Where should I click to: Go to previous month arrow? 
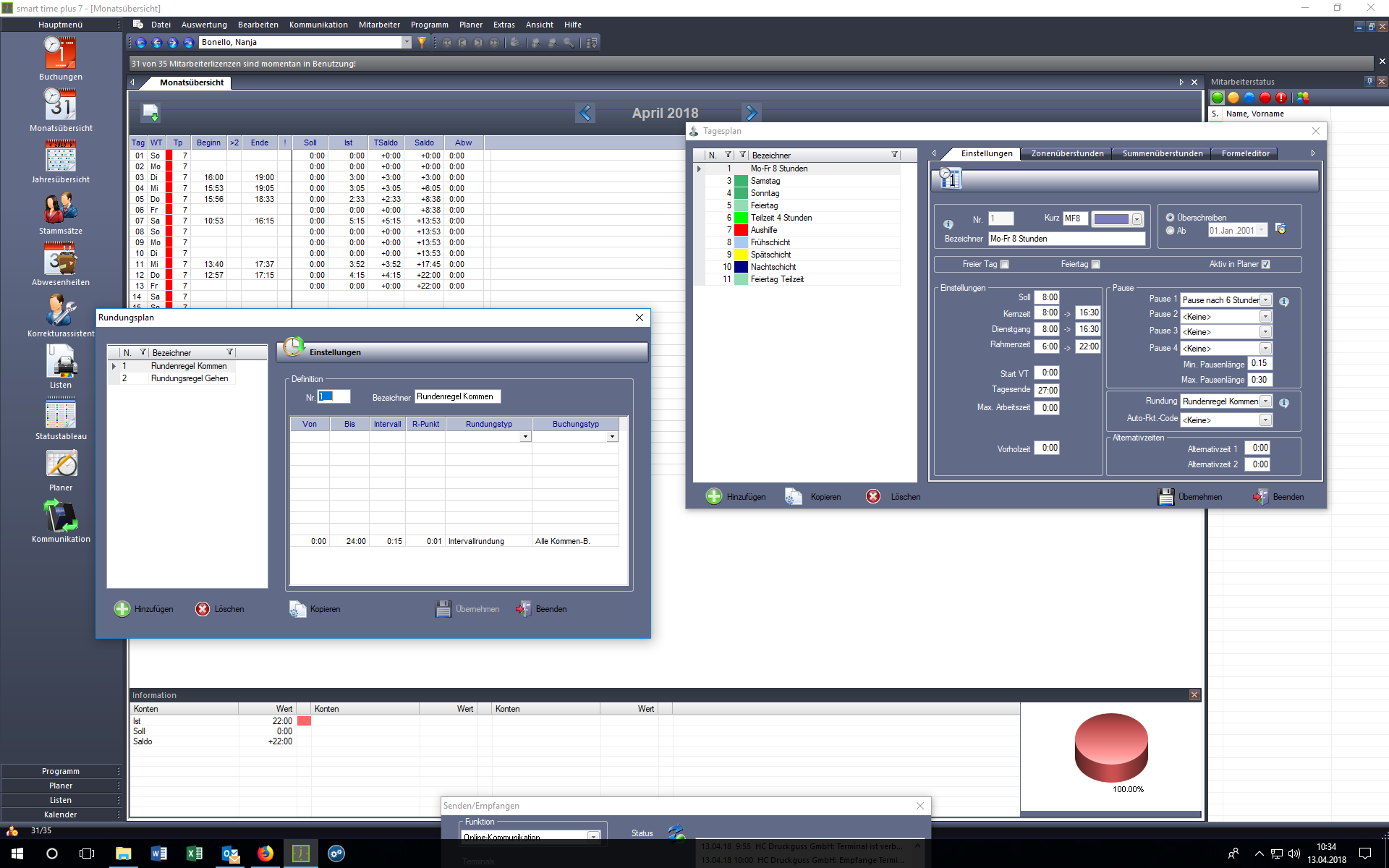(x=585, y=113)
